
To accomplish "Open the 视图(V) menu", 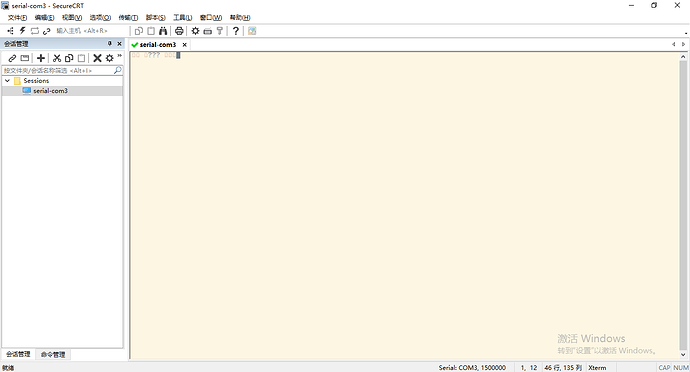I will [72, 18].
